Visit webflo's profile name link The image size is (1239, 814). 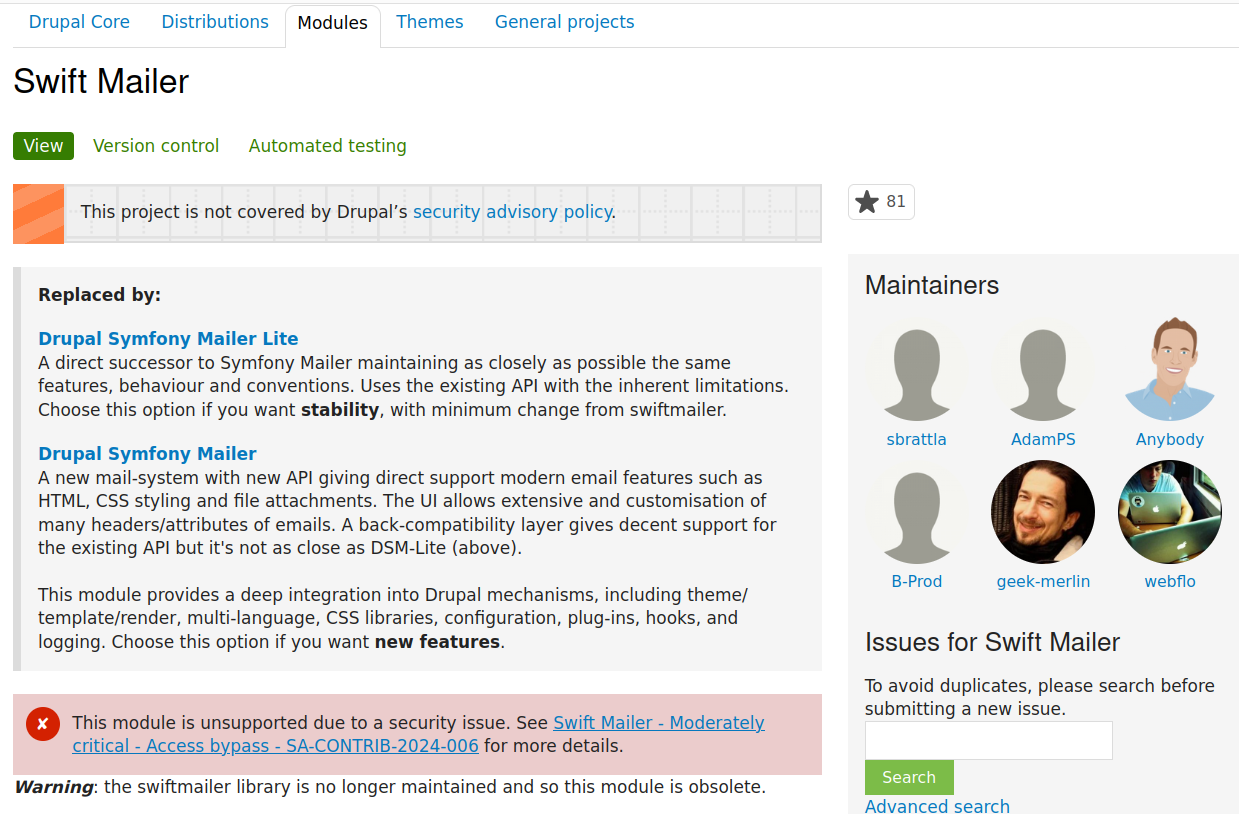point(1170,582)
